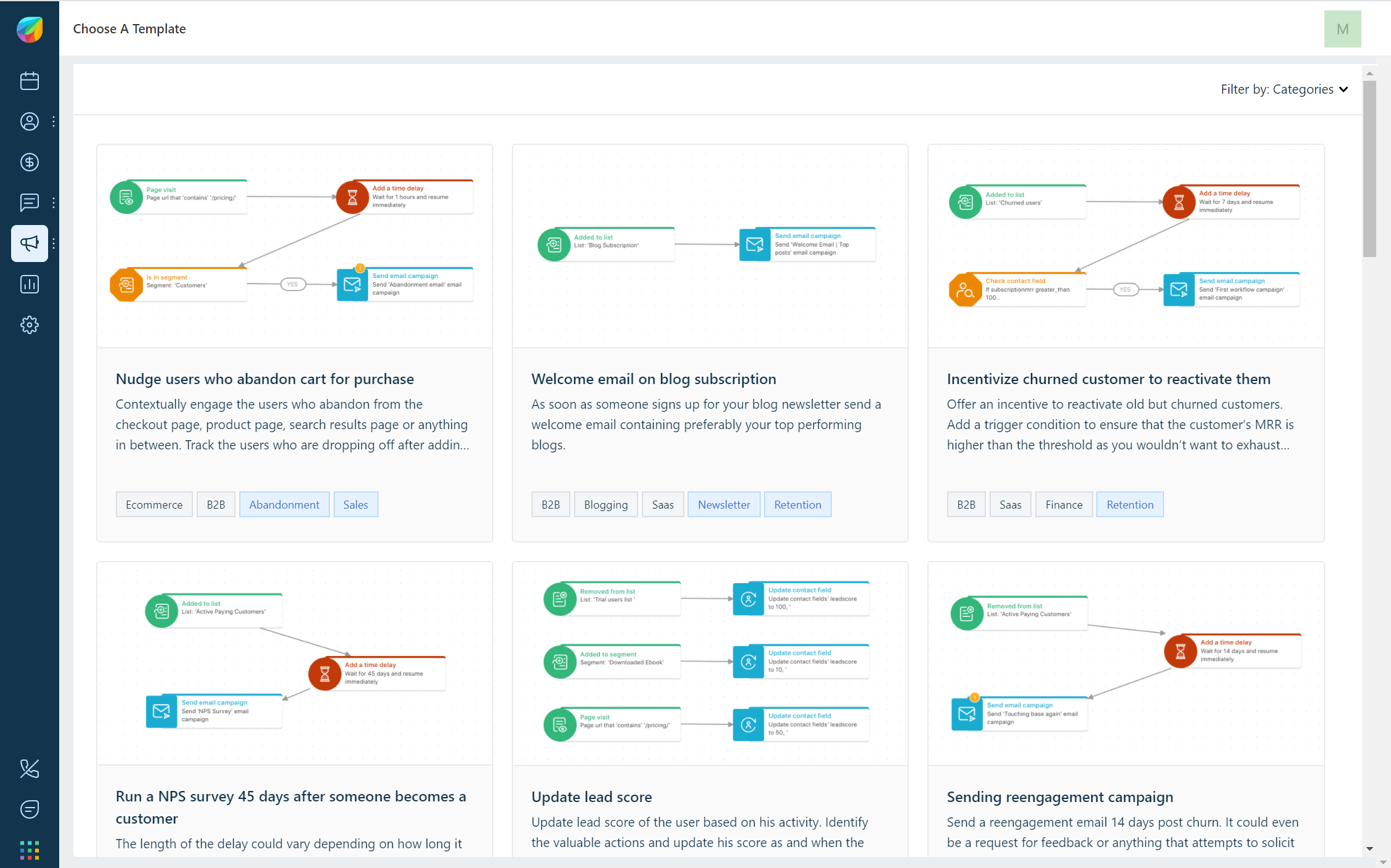
Task: Open the Conversations chat icon
Action: 29,202
